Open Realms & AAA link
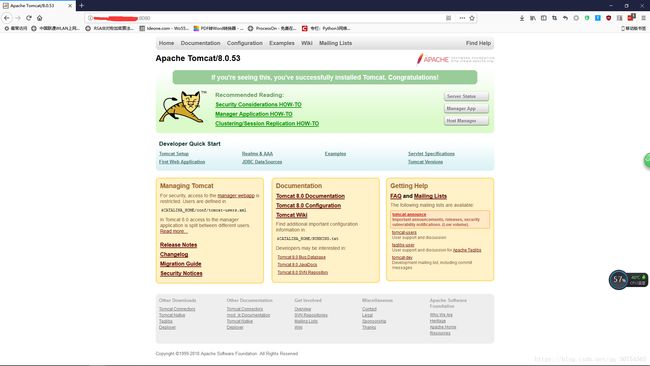 (257, 154)
